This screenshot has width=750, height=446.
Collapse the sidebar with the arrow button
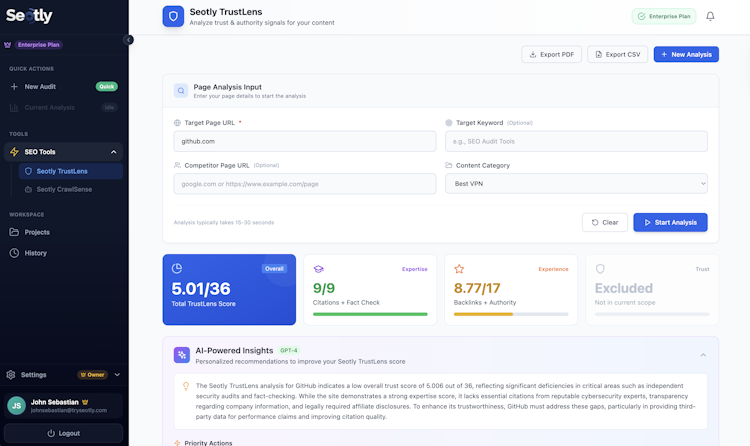128,40
